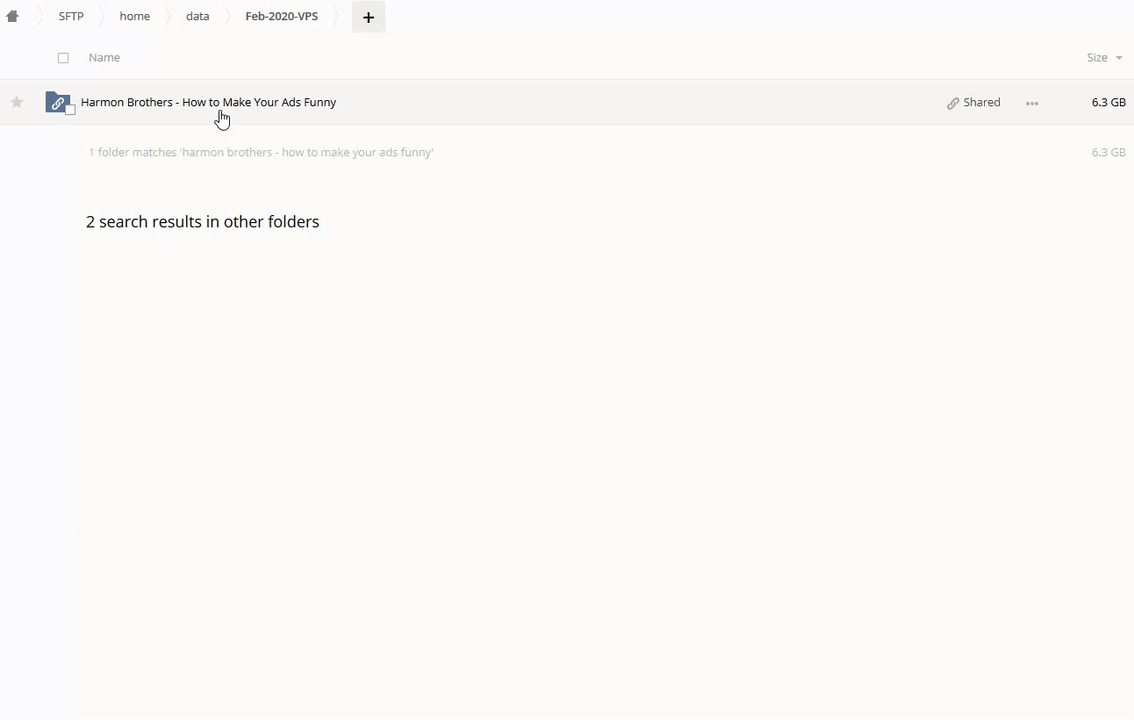The height and width of the screenshot is (720, 1134).
Task: Check the small checkbox on Harmon Brothers folder
Action: tap(71, 110)
